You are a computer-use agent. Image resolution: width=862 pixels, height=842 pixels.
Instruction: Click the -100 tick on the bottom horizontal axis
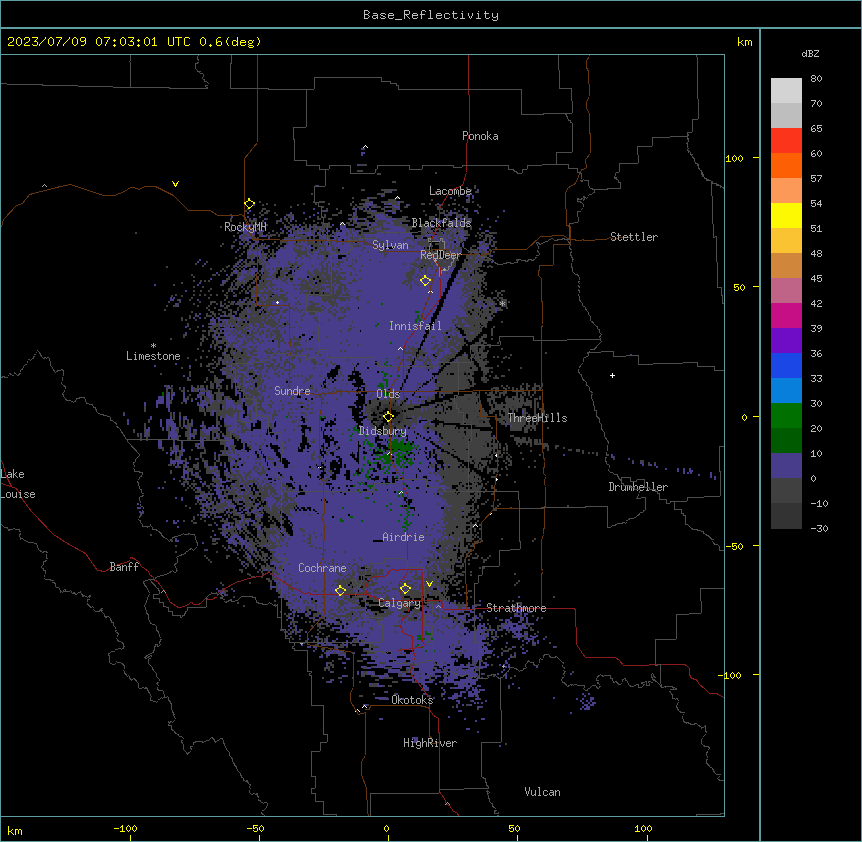[125, 828]
